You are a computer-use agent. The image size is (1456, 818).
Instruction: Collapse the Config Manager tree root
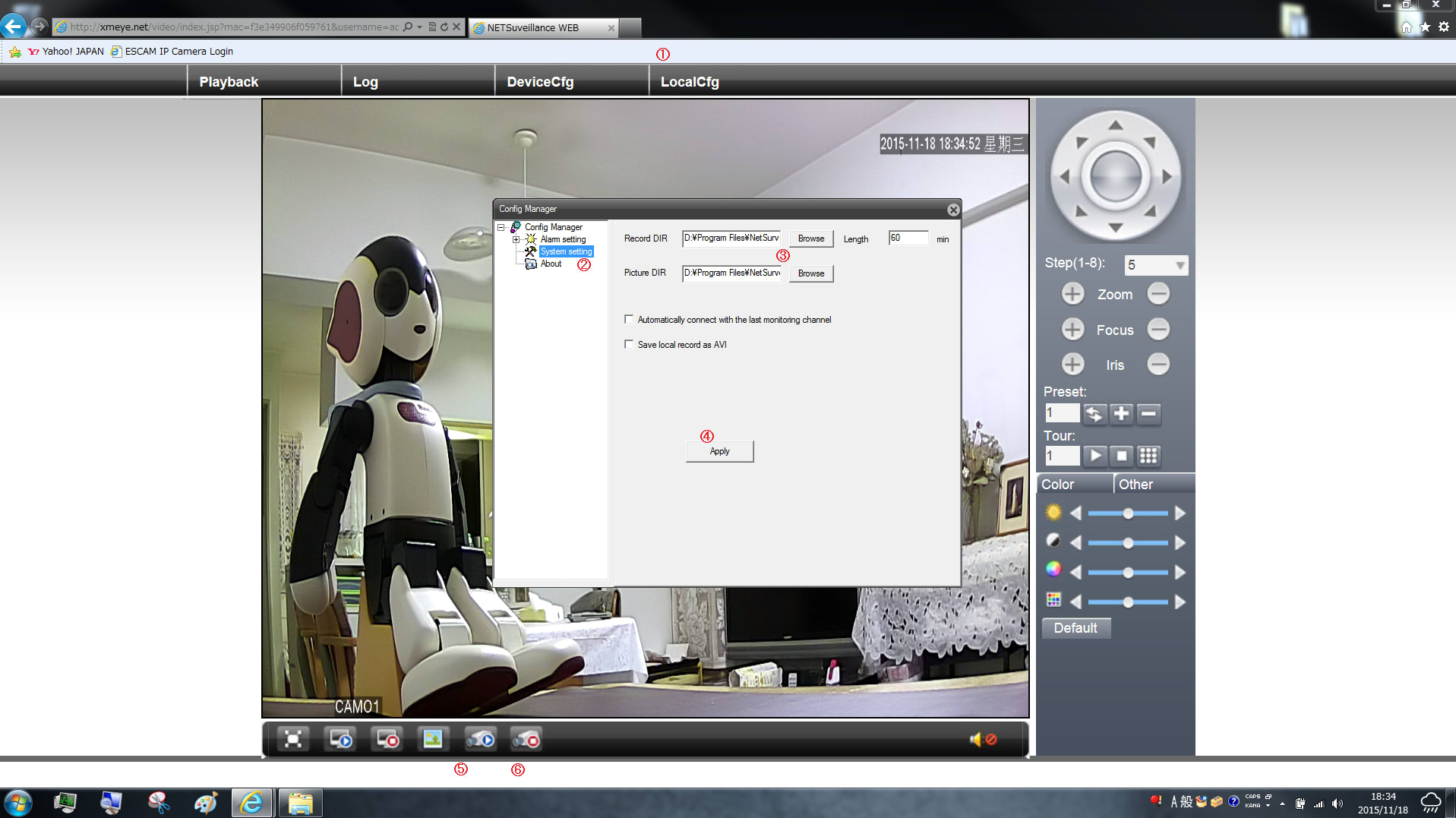(x=501, y=227)
